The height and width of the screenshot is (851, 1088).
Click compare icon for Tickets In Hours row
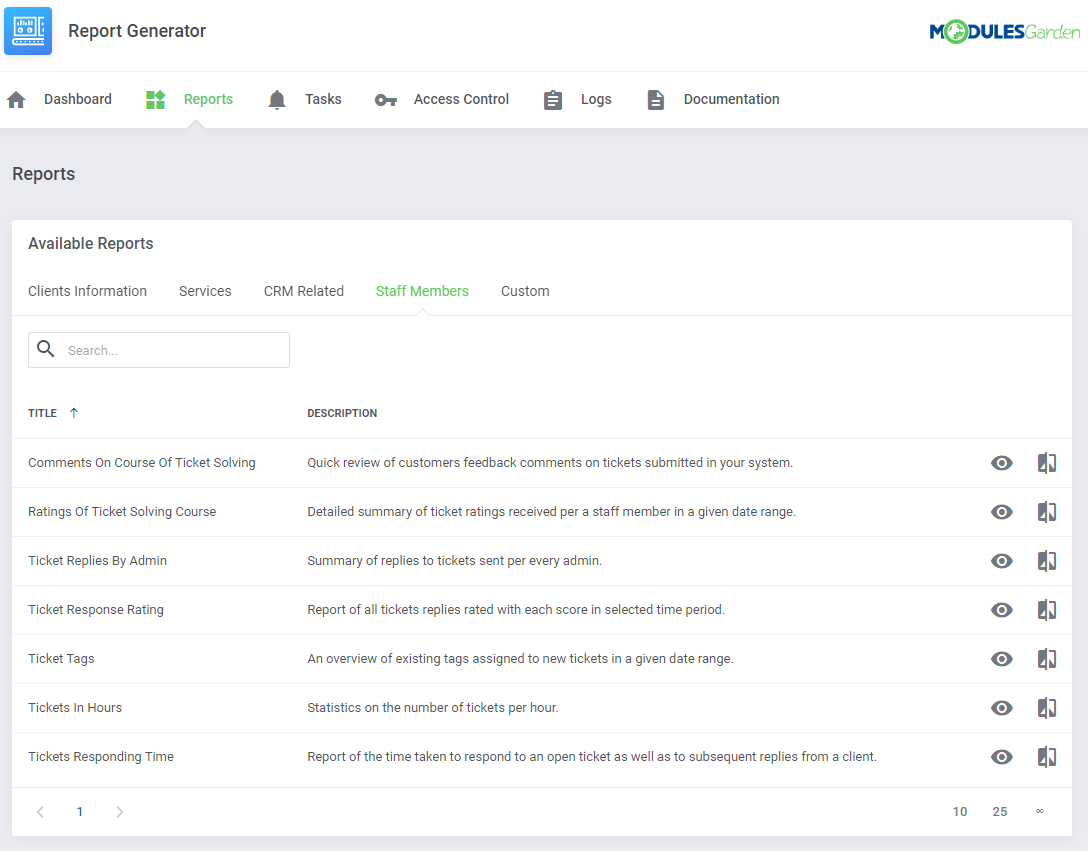click(x=1046, y=708)
